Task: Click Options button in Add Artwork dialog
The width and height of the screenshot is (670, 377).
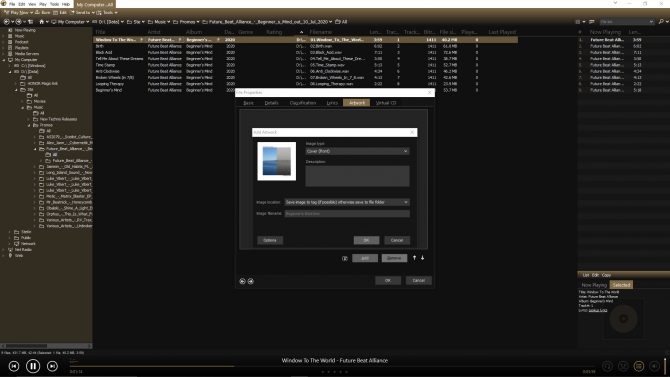Action: (x=270, y=240)
